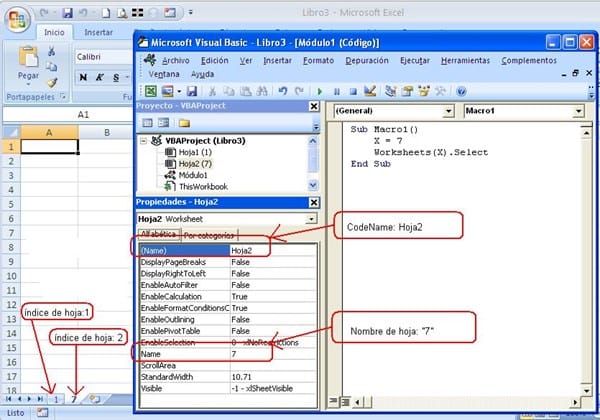Viewport: 600px width, 420px height.
Task: Click the Break pause icon
Action: point(337,91)
